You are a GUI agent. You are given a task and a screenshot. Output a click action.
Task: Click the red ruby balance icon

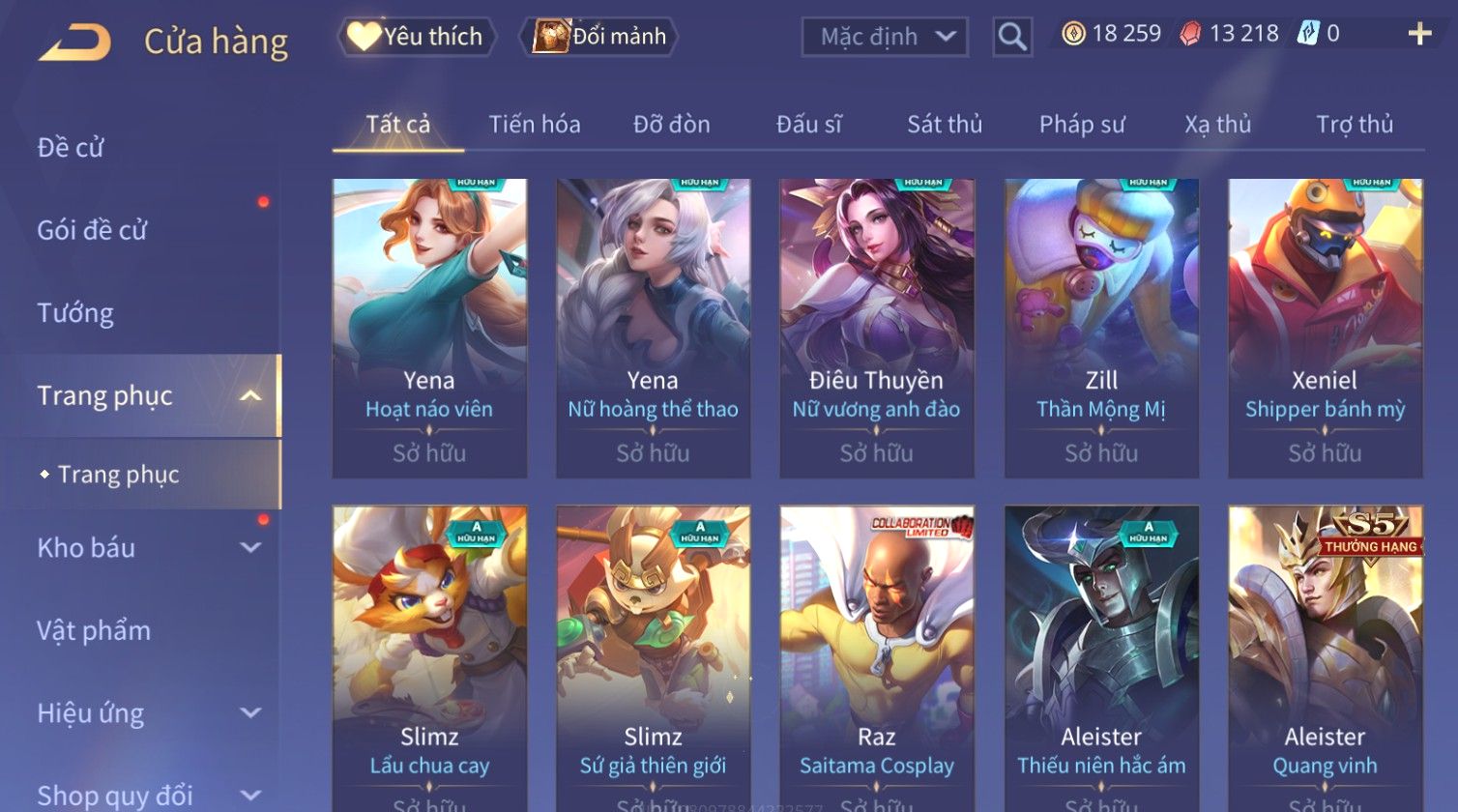point(1191,35)
